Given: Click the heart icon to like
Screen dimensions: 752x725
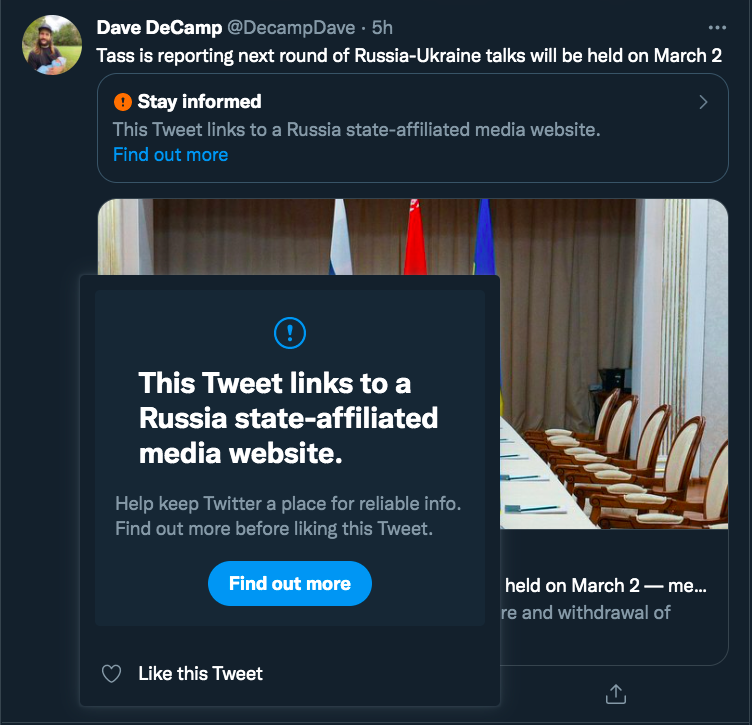Looking at the screenshot, I should pos(112,674).
